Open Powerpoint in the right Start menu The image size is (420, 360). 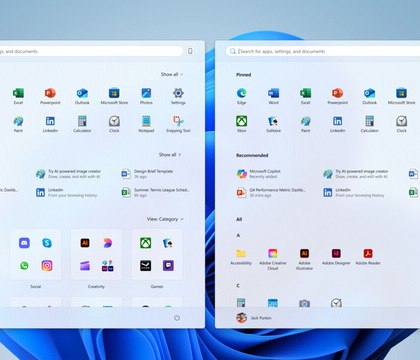point(337,96)
